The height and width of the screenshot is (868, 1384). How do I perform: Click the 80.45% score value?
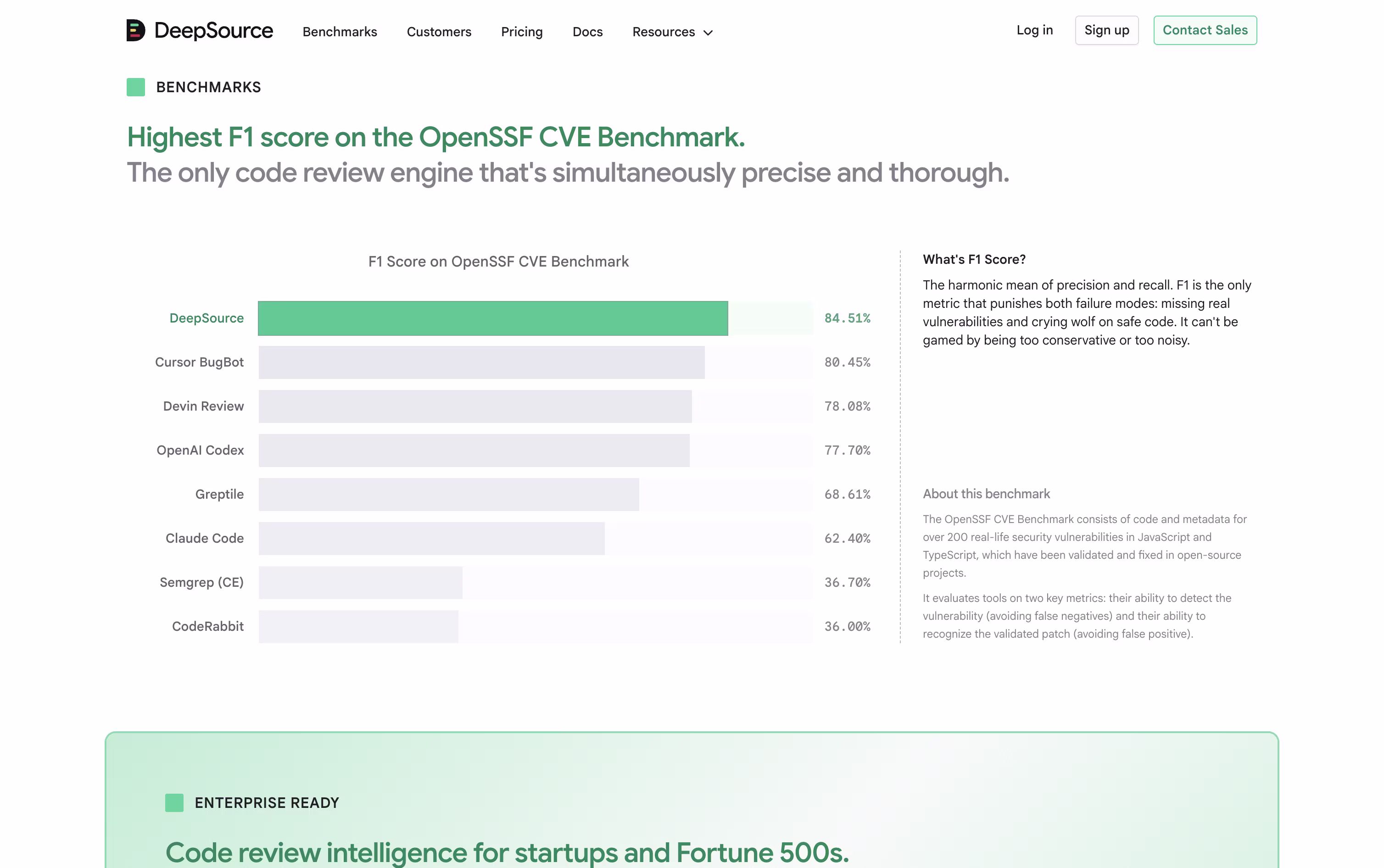pyautogui.click(x=847, y=362)
